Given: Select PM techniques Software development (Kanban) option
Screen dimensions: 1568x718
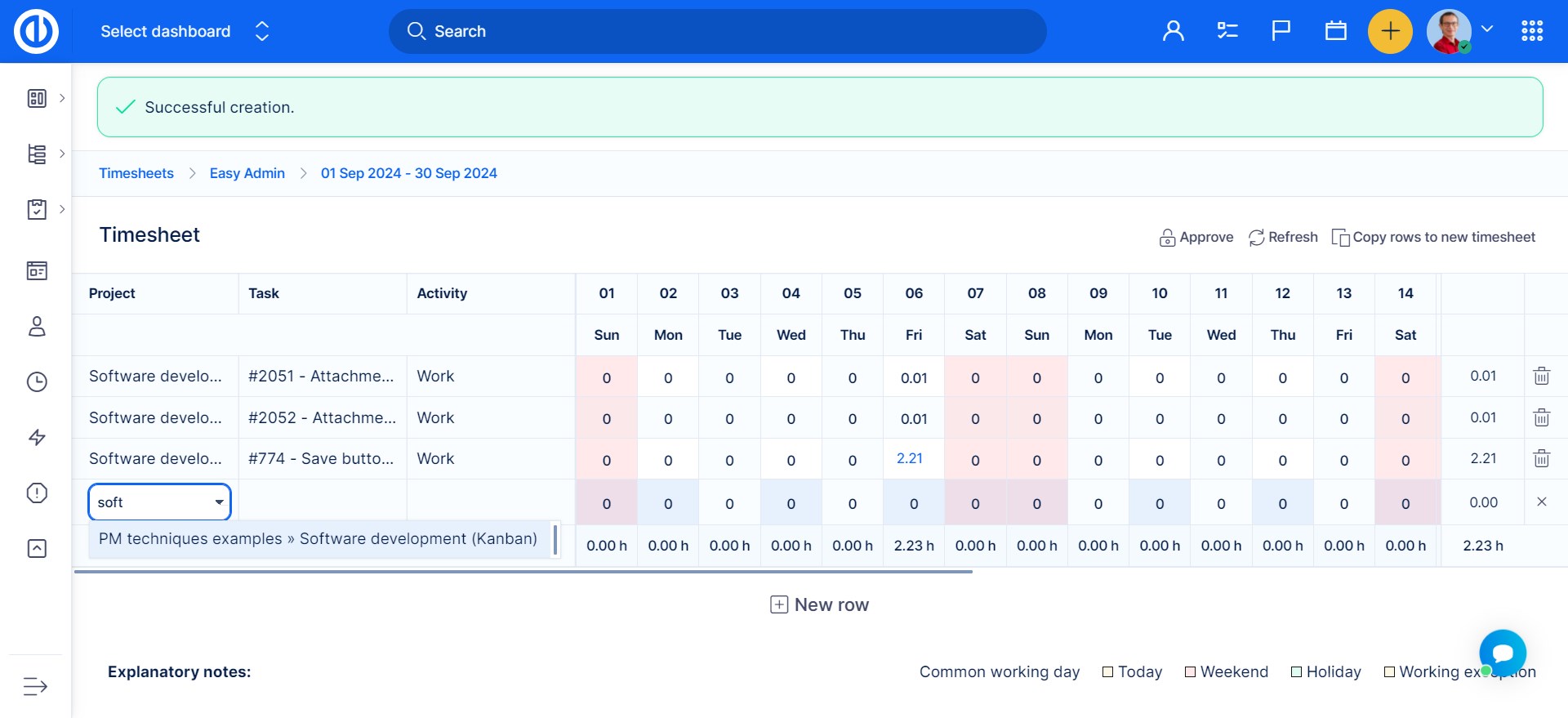Looking at the screenshot, I should click(x=318, y=539).
